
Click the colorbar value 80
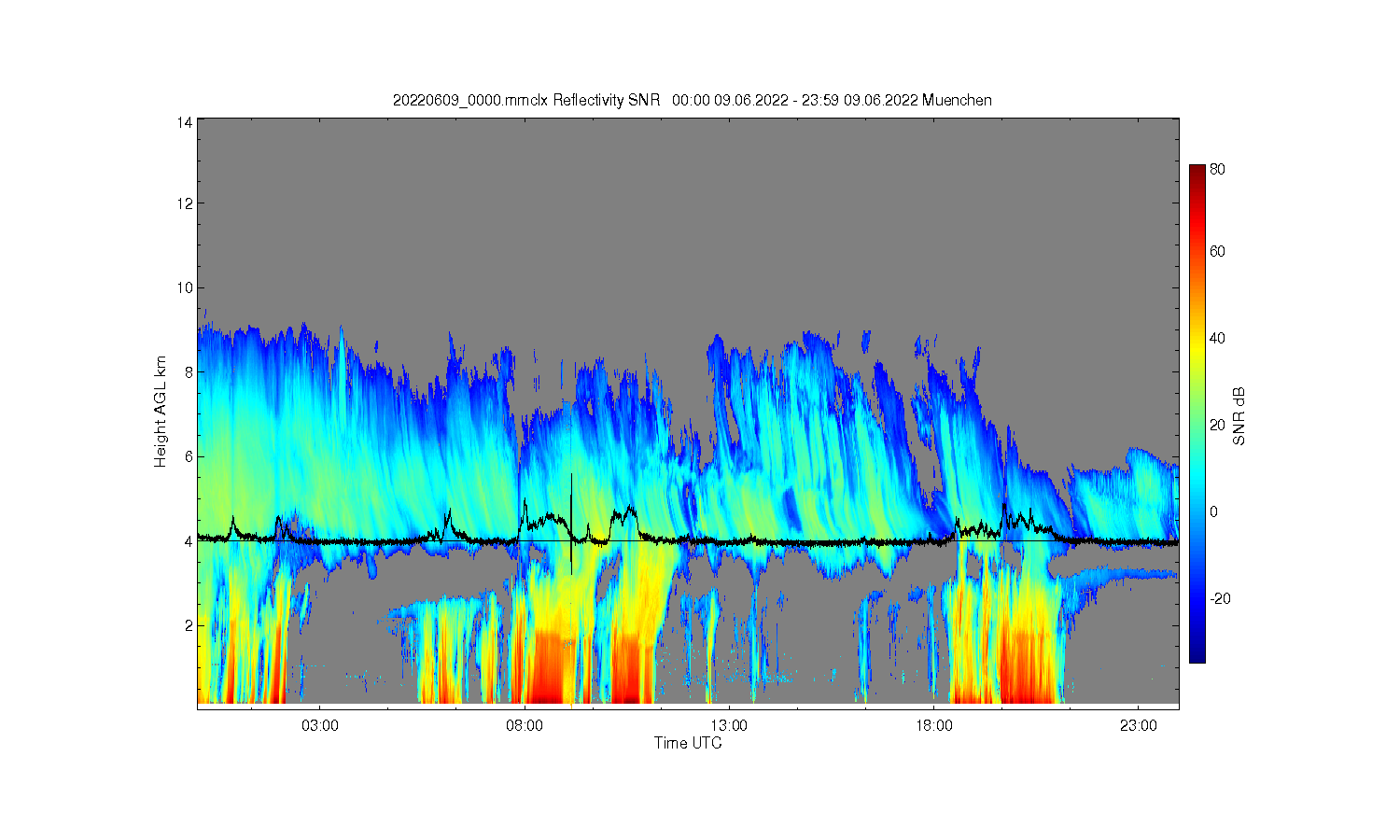[x=1218, y=170]
